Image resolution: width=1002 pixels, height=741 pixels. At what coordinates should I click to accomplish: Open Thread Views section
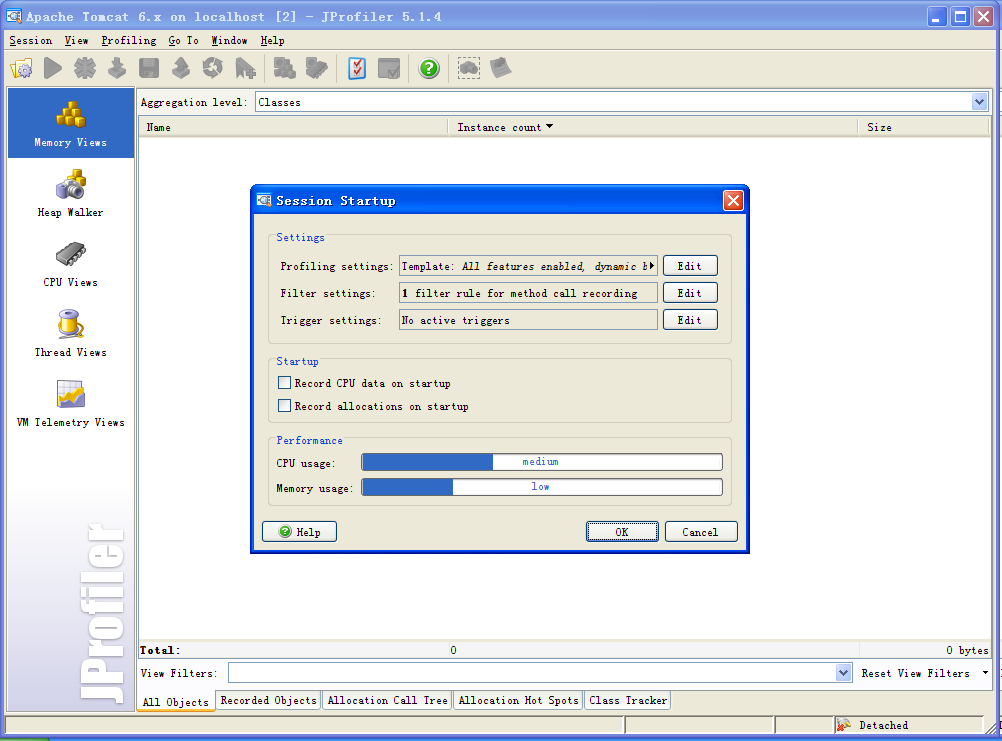click(71, 333)
